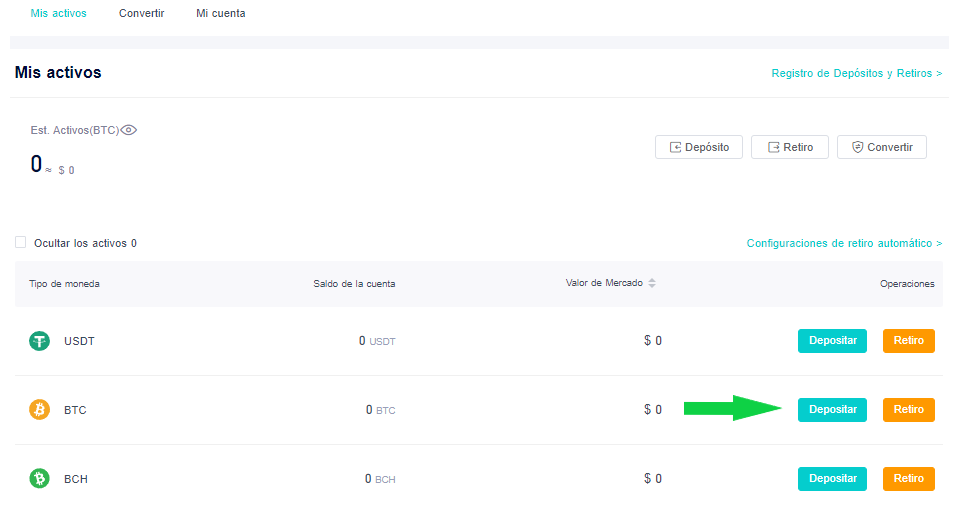The width and height of the screenshot is (957, 510).
Task: Open Configuraciones de retiro automático link
Action: (x=845, y=243)
